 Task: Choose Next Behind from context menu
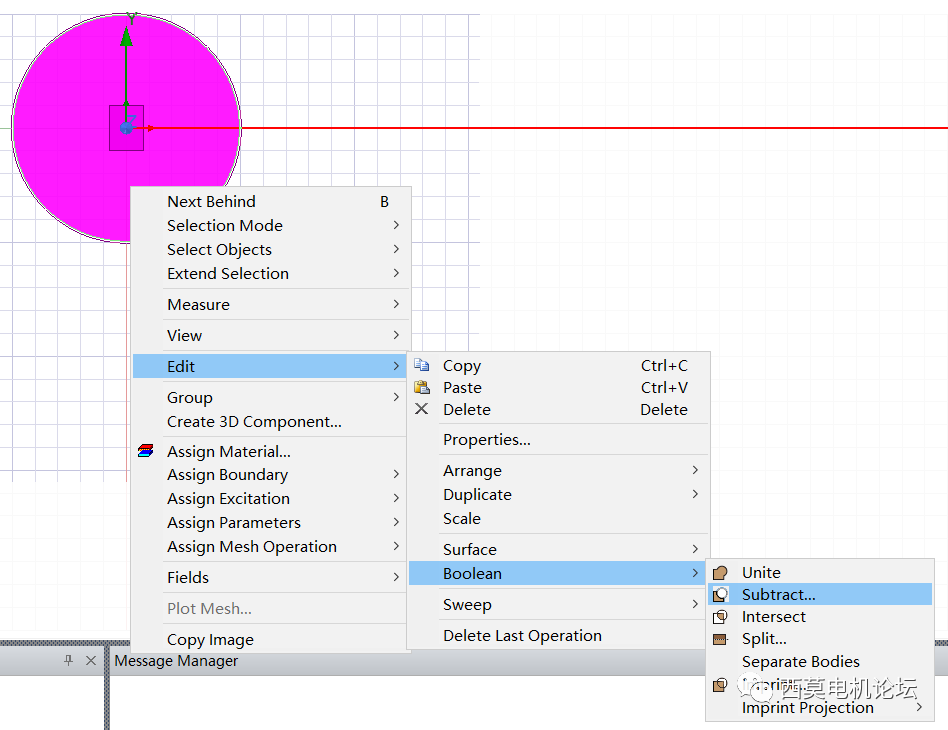(x=271, y=201)
